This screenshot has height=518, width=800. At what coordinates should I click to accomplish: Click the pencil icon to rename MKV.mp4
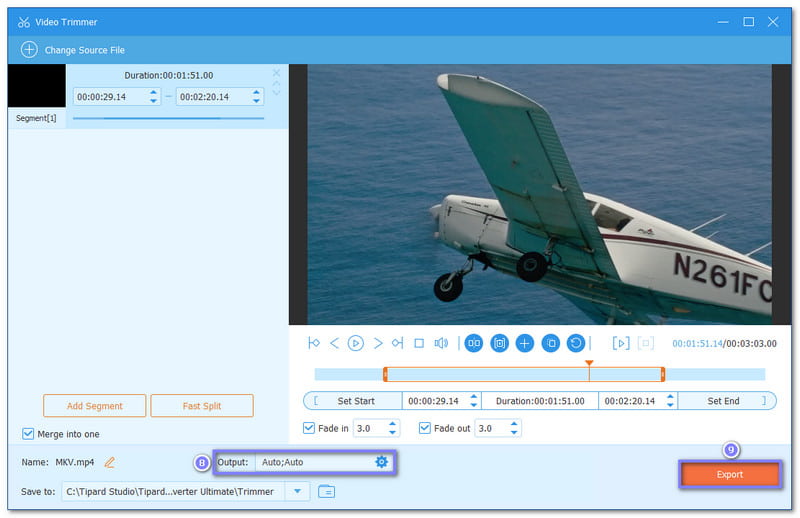coord(110,462)
